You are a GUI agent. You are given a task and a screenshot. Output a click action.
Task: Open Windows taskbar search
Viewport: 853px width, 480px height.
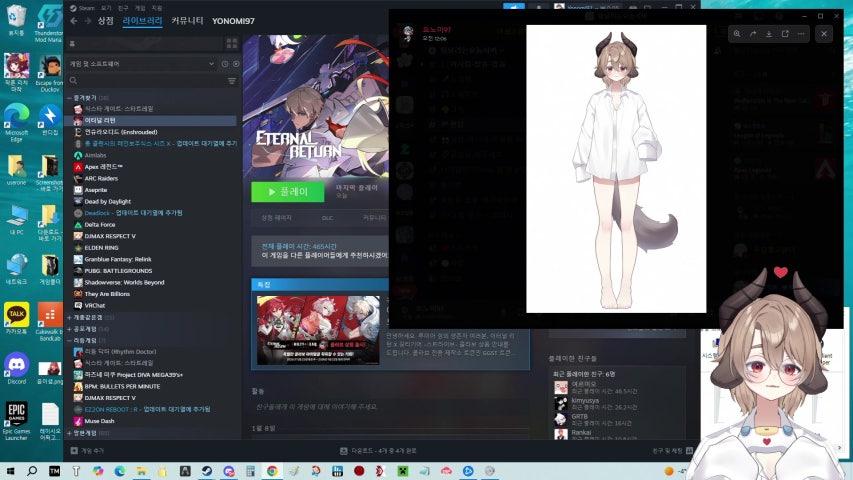point(32,471)
